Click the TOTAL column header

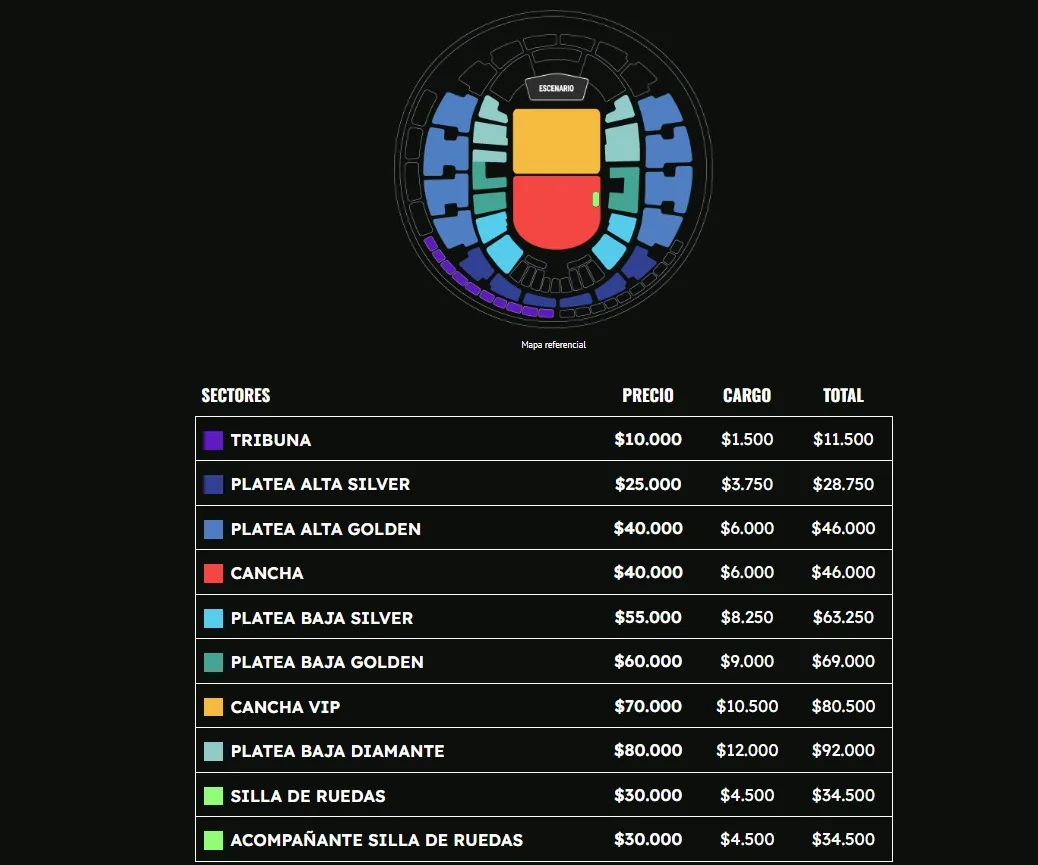pyautogui.click(x=843, y=395)
